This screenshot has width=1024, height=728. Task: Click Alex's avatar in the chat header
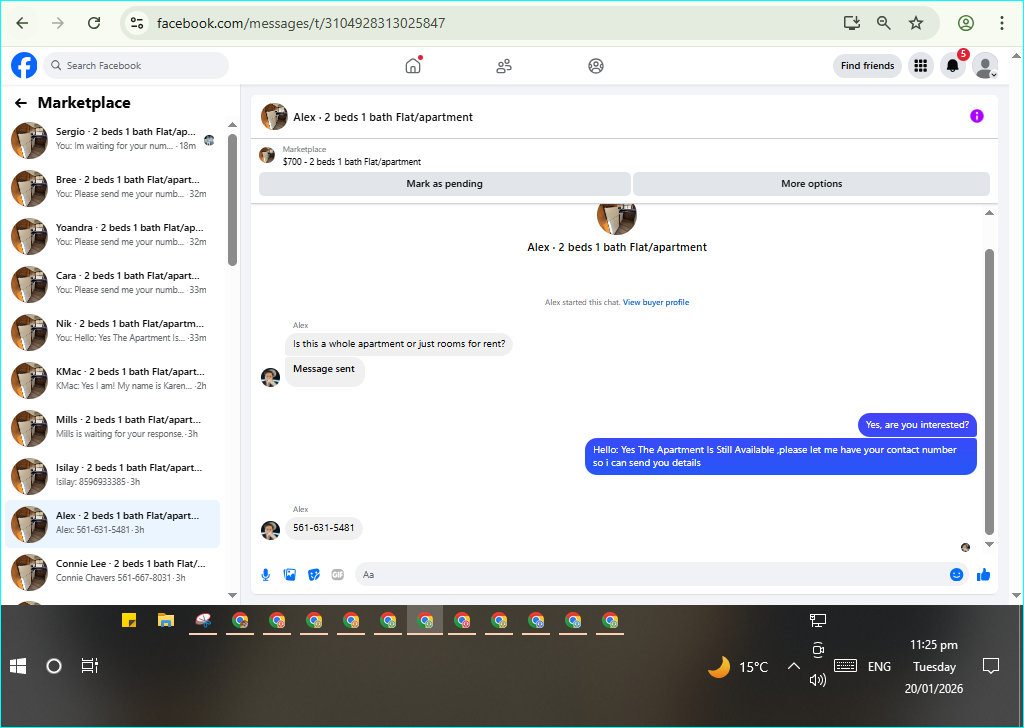tap(274, 117)
